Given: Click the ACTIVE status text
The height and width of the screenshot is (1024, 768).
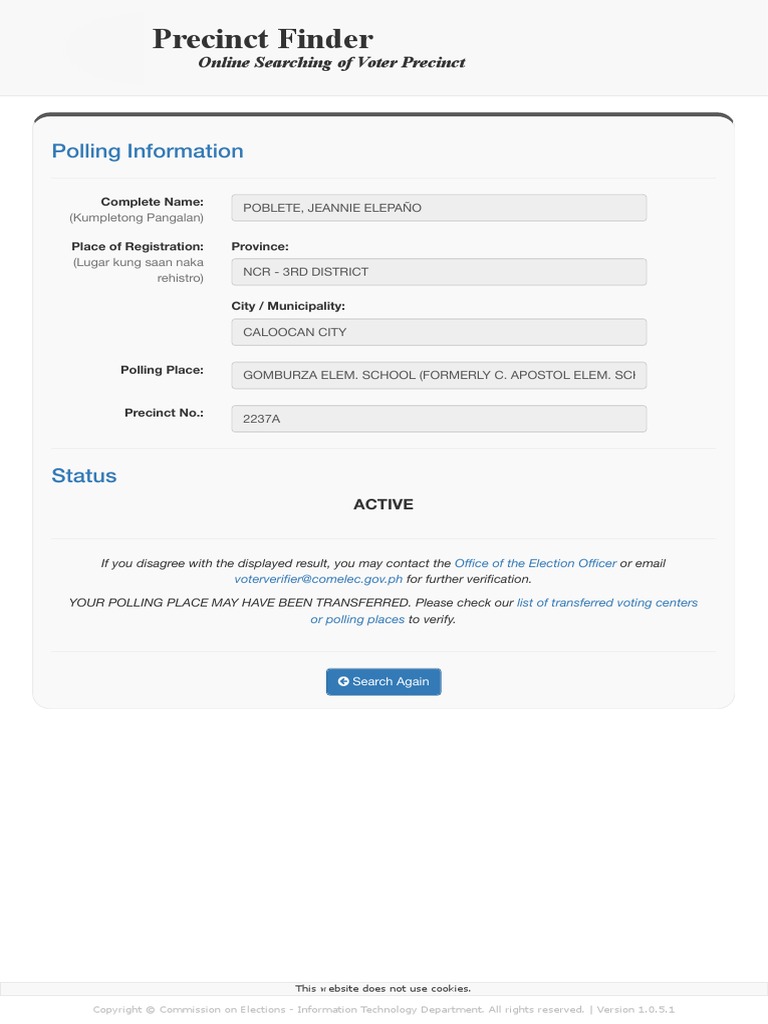Looking at the screenshot, I should (383, 505).
